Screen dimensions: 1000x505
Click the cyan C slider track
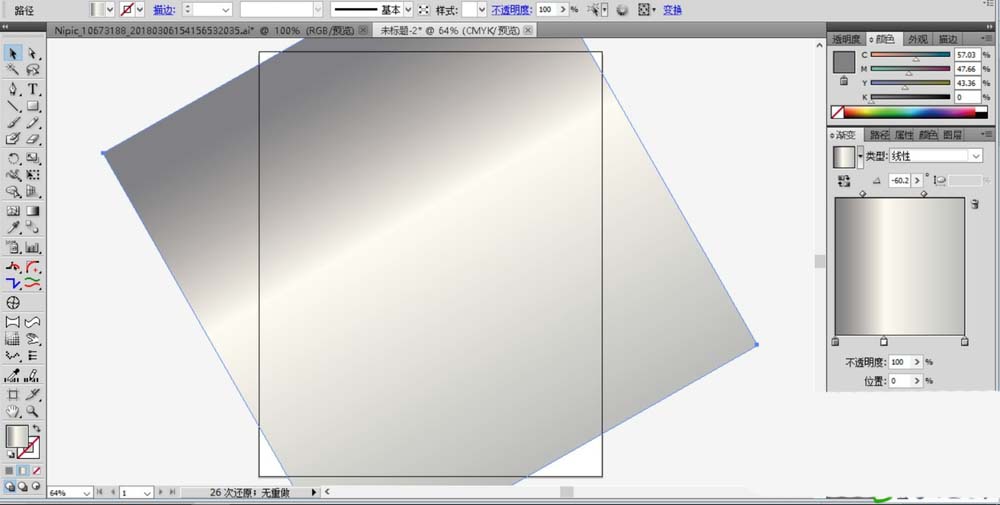(x=910, y=55)
